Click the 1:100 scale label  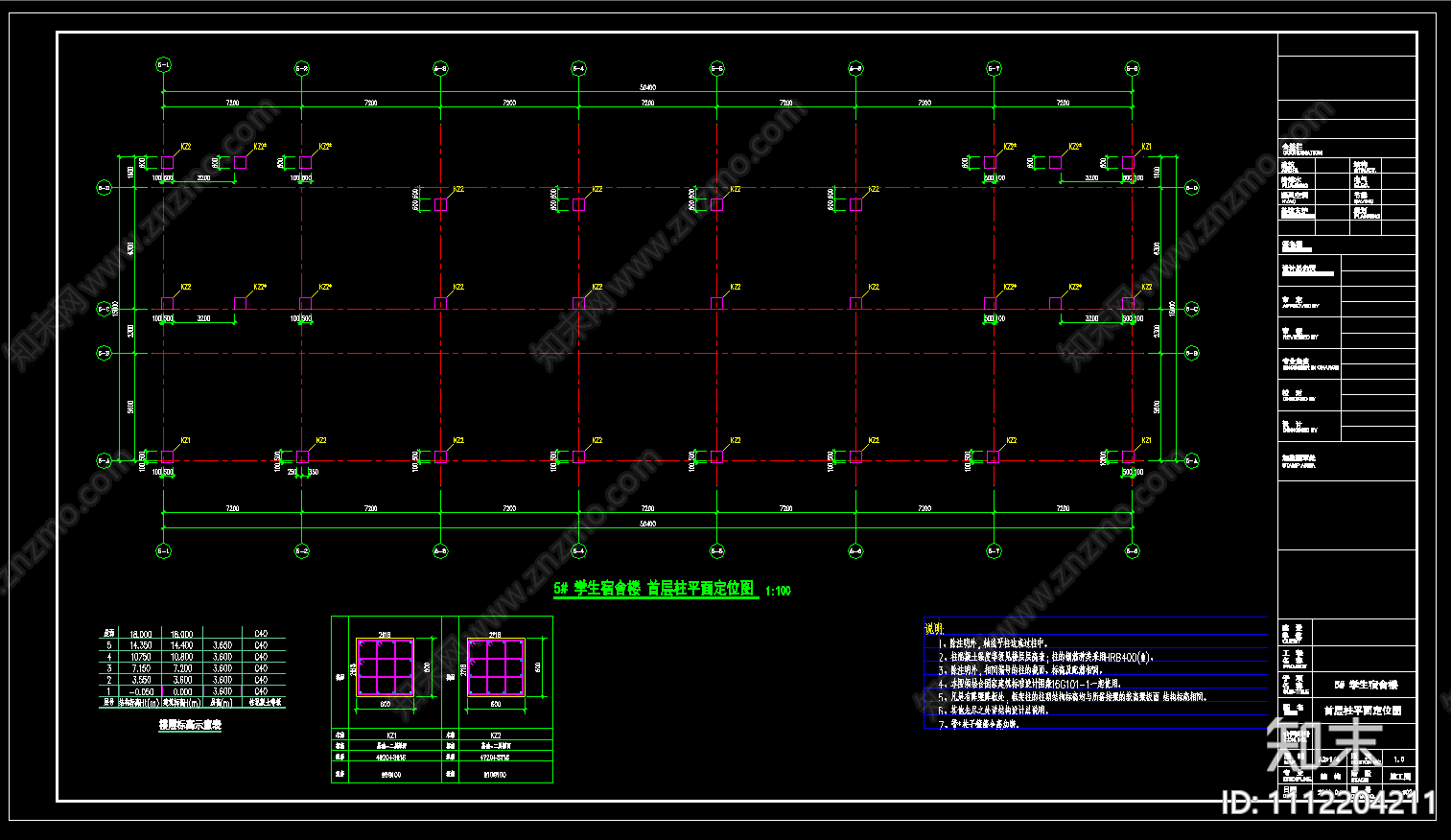click(x=778, y=591)
